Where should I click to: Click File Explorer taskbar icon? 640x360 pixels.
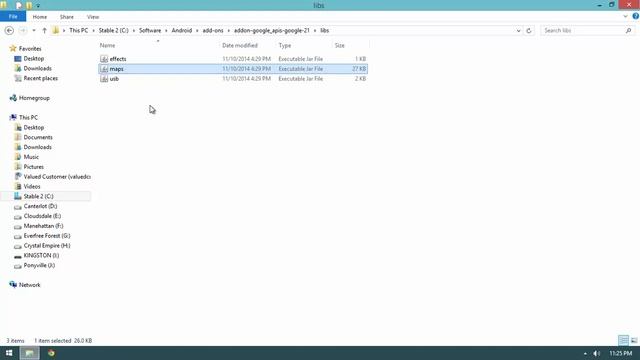click(x=30, y=353)
